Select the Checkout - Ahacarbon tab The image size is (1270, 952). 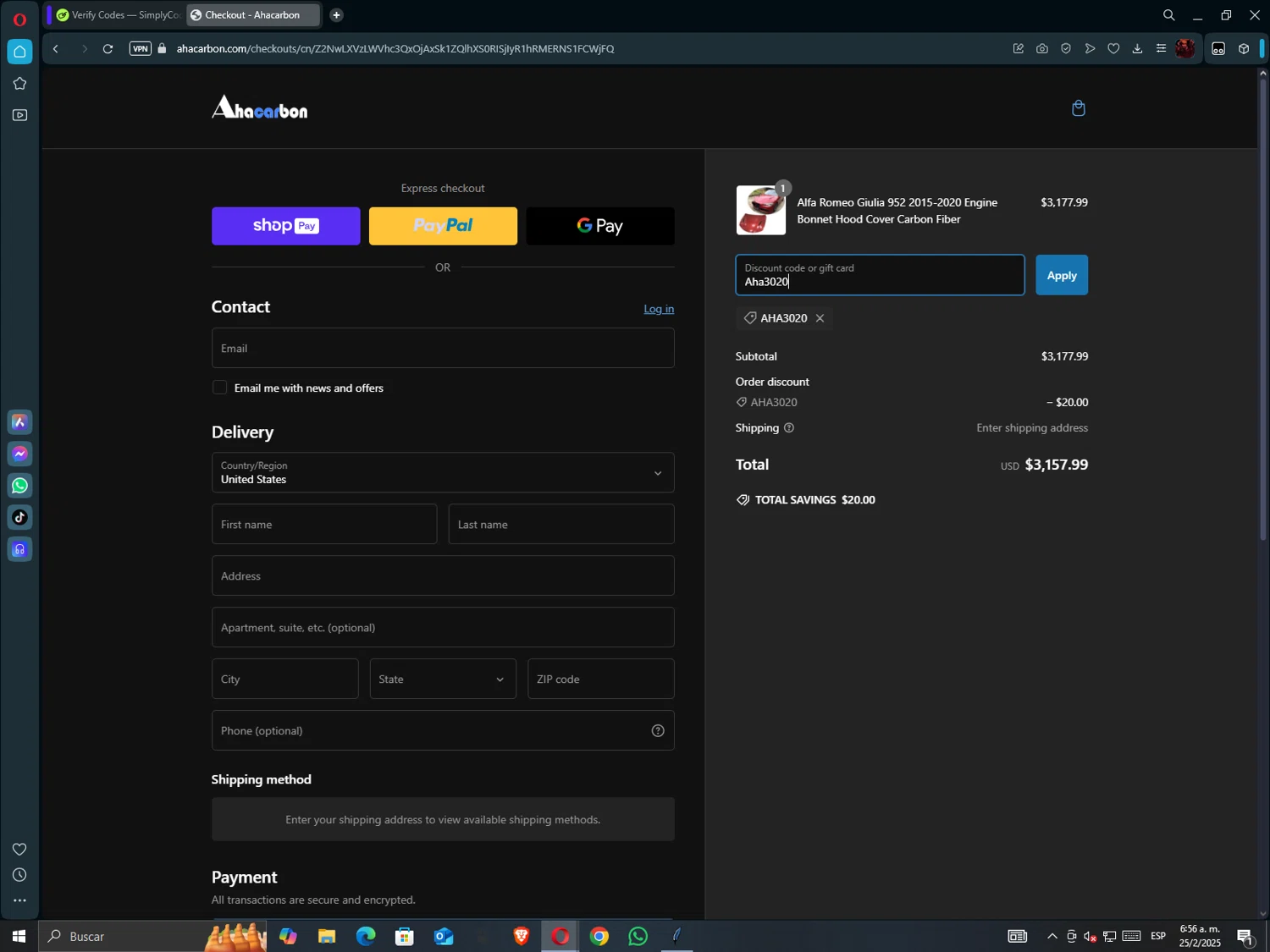[253, 15]
